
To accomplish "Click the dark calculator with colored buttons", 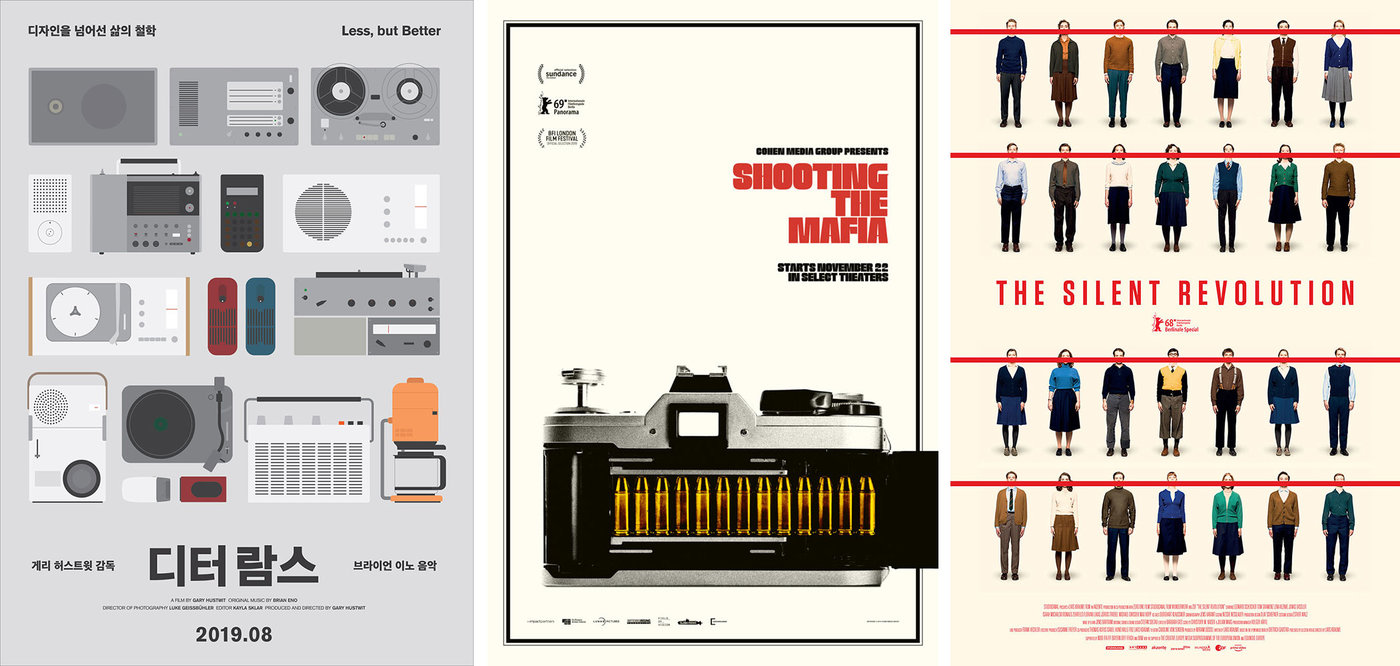I will (241, 213).
